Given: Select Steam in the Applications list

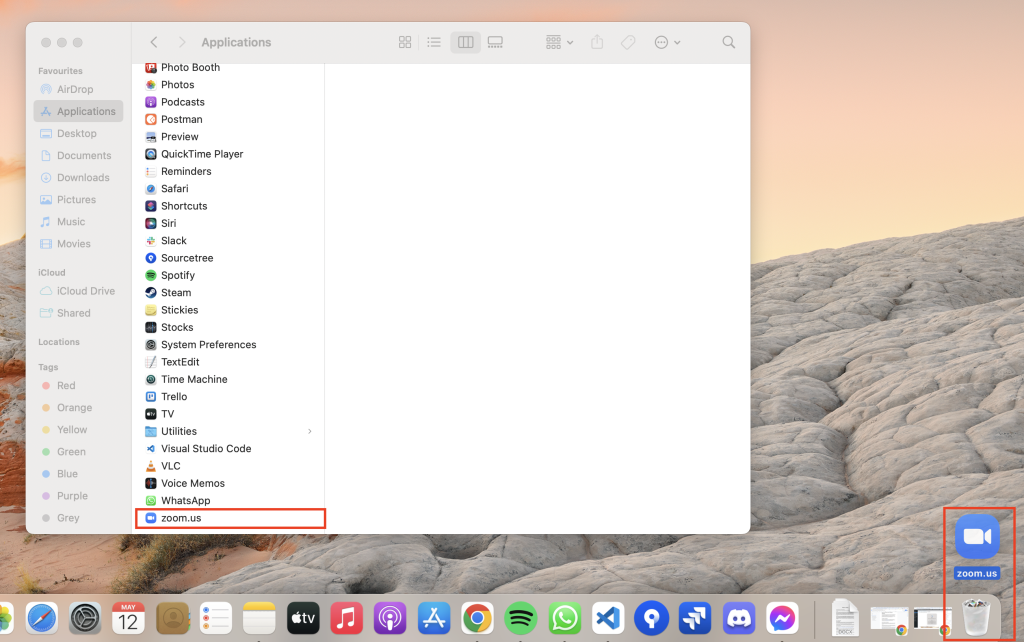Looking at the screenshot, I should tap(230, 293).
